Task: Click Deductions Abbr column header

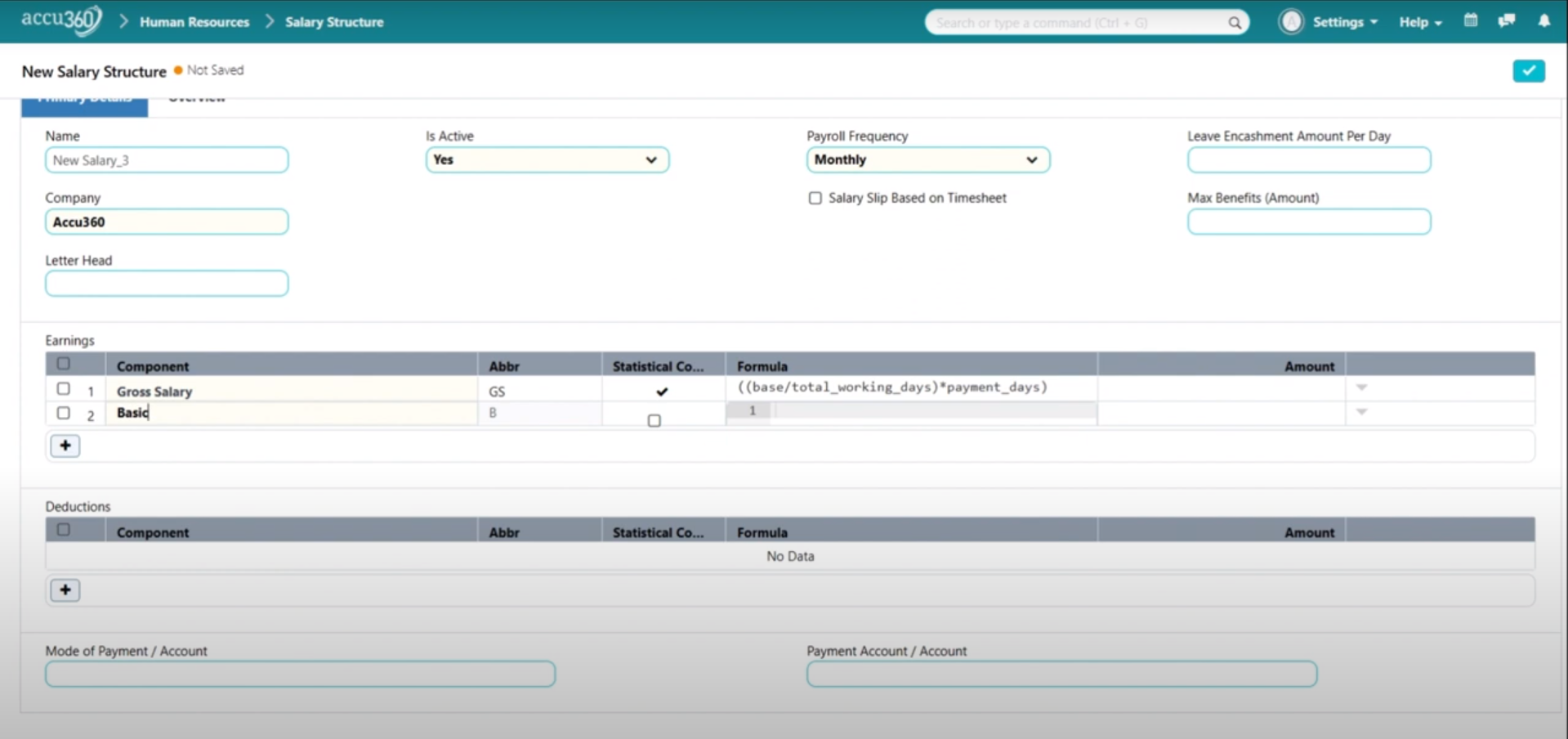Action: click(x=540, y=531)
